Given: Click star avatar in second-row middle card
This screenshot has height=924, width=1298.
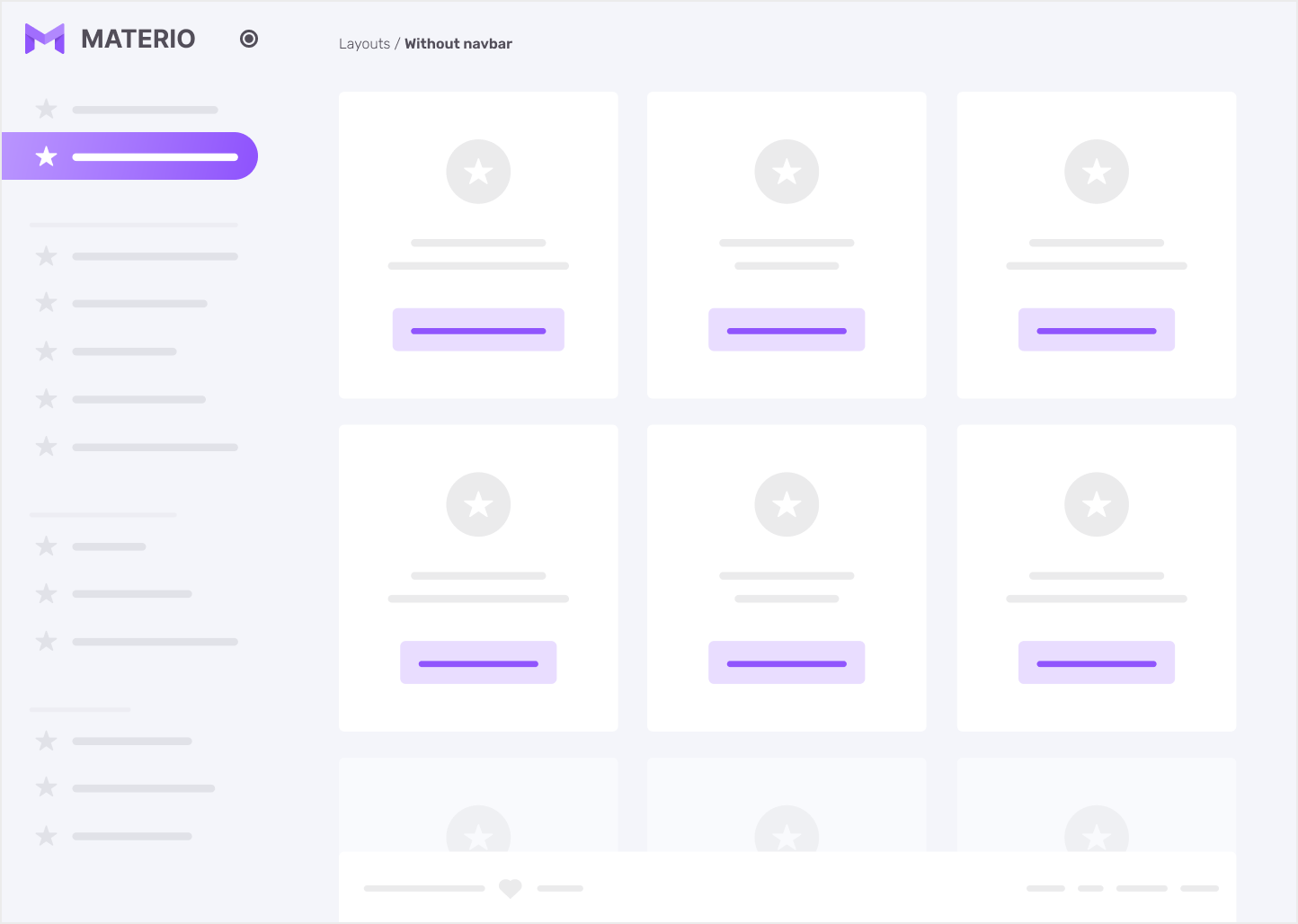Looking at the screenshot, I should [787, 504].
